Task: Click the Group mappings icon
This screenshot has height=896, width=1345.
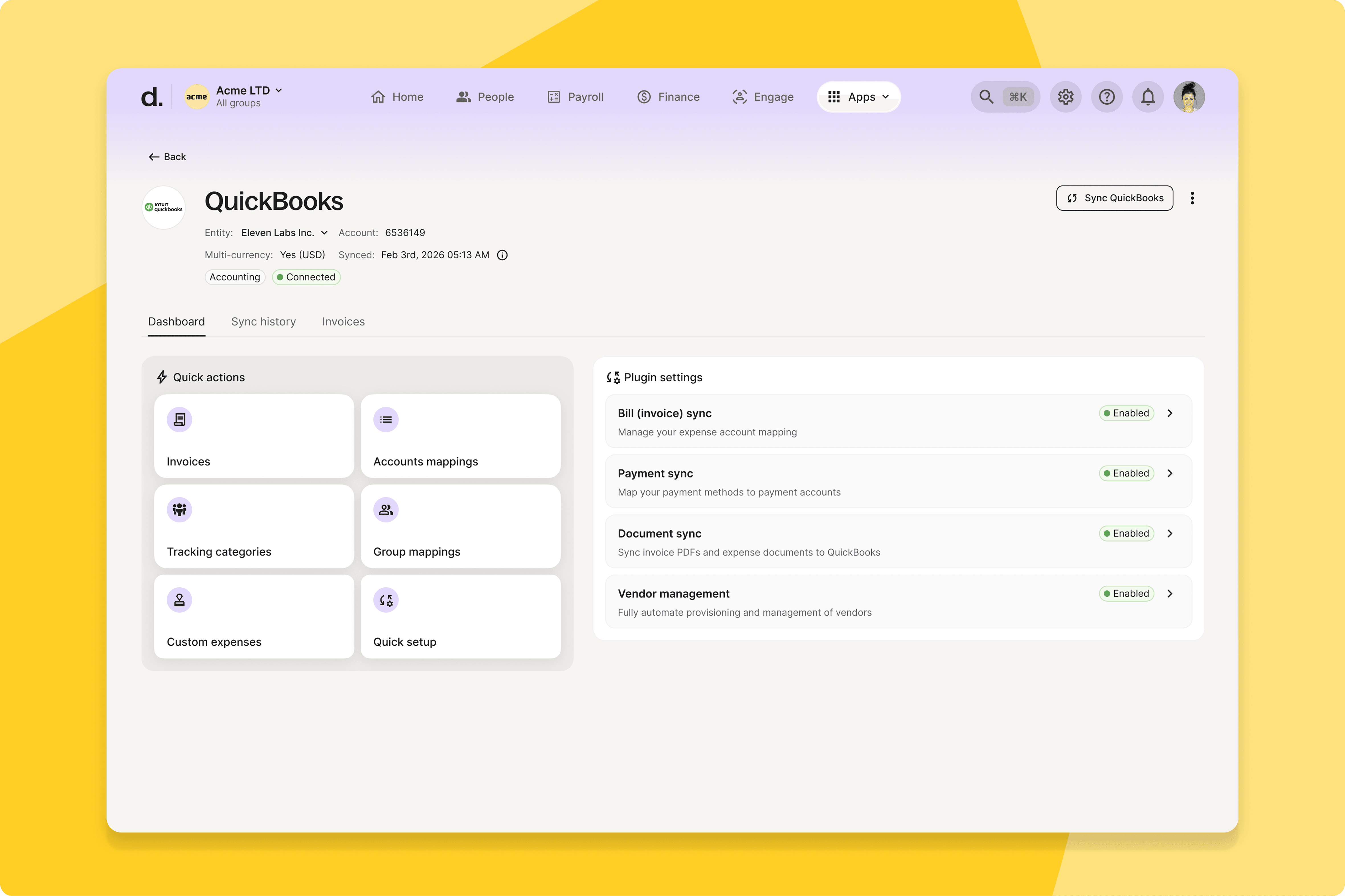Action: [386, 510]
